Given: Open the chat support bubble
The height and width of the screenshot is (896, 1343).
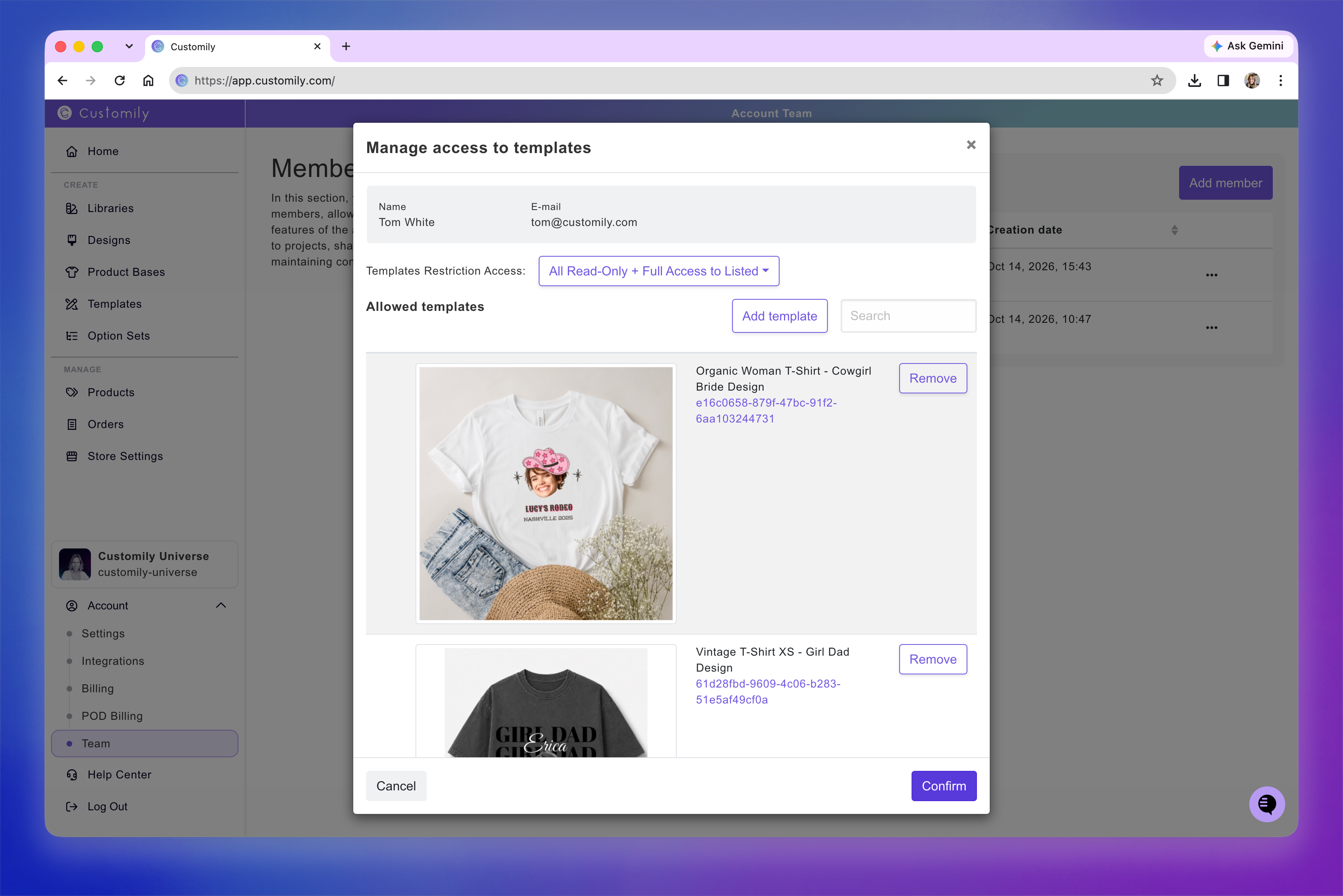Looking at the screenshot, I should [x=1266, y=805].
